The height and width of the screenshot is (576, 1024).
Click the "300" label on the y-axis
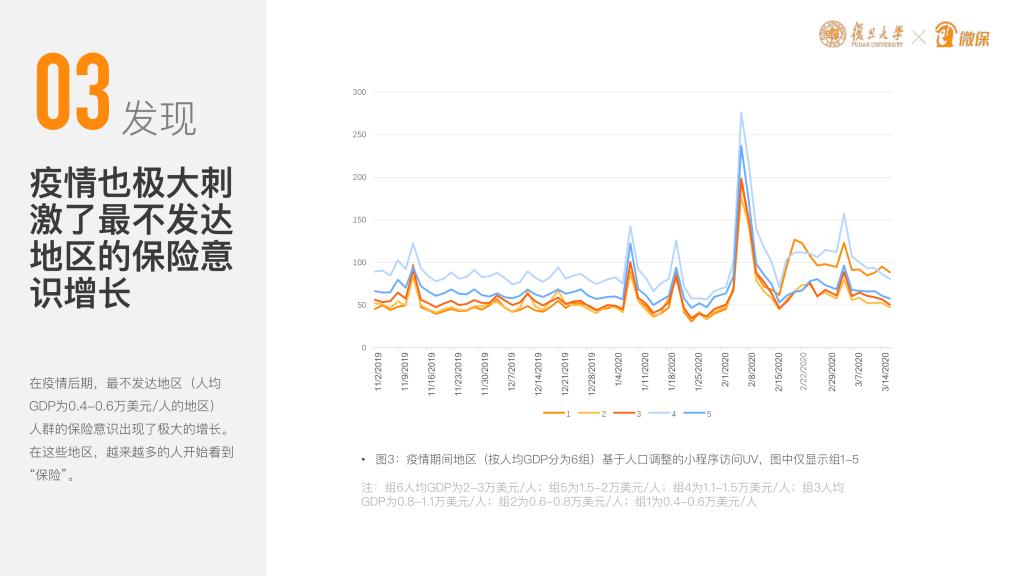tap(359, 92)
